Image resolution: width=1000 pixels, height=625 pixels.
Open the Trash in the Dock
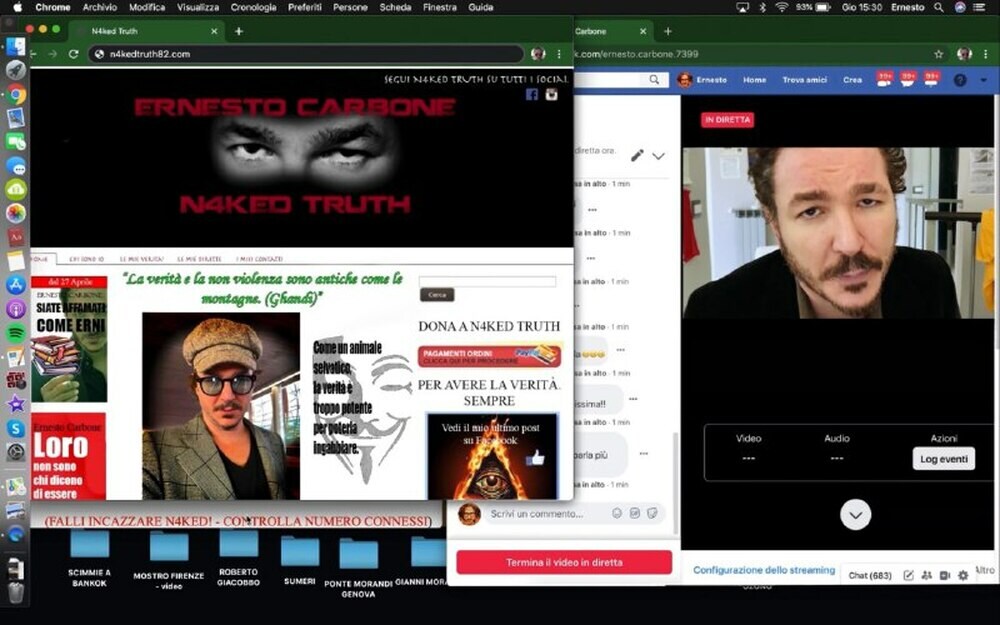pos(16,592)
